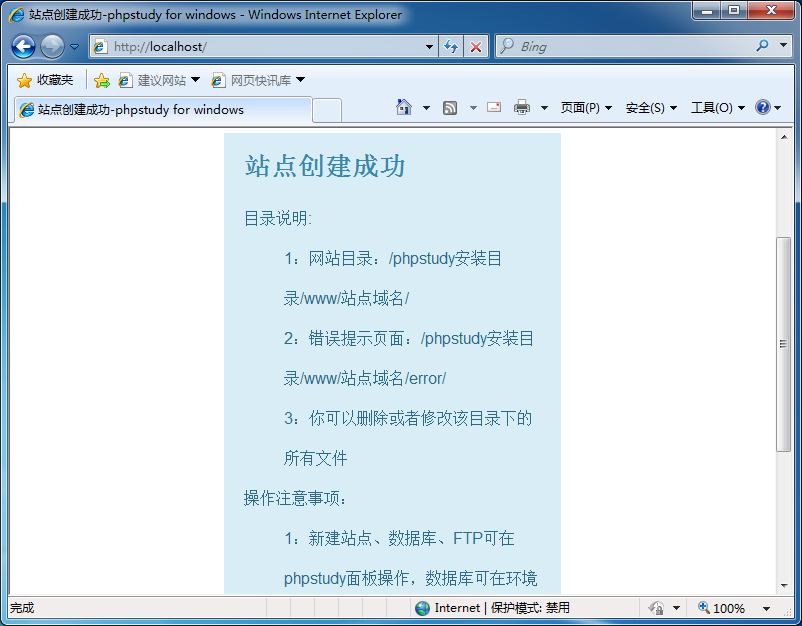Open the recent pages dropdown arrow

[x=75, y=47]
